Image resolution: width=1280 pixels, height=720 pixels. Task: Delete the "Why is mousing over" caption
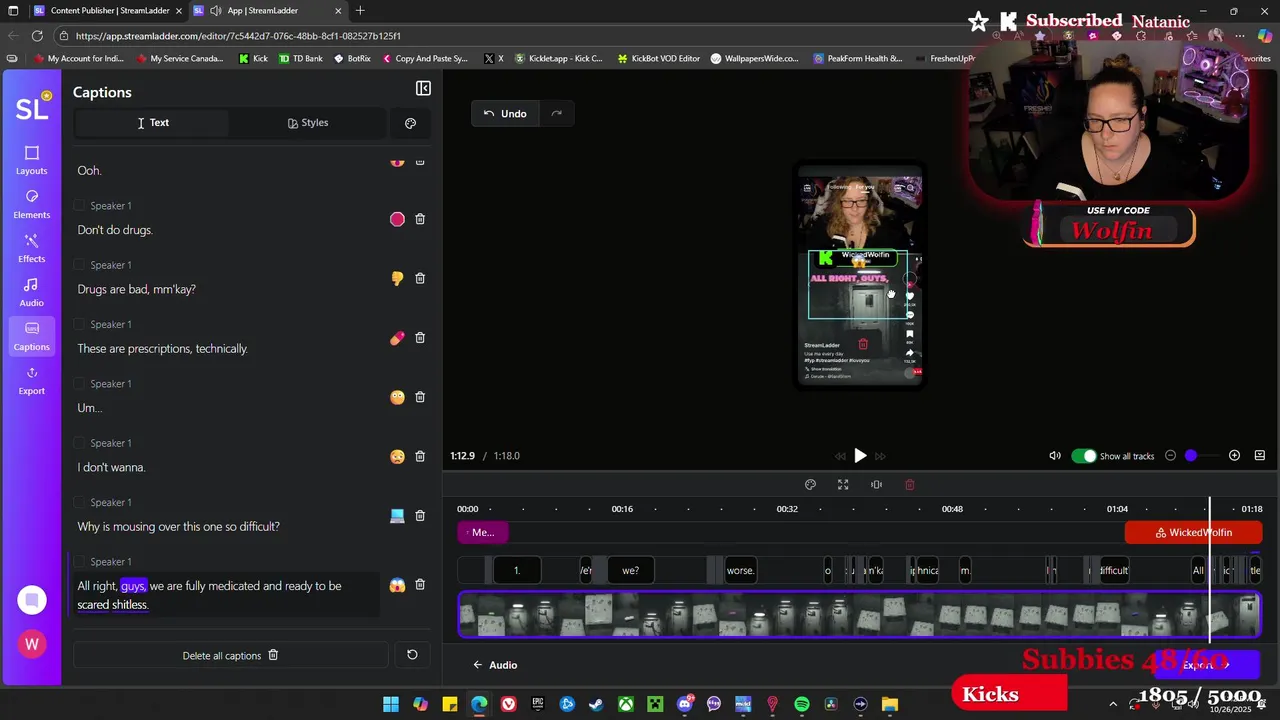click(x=420, y=516)
